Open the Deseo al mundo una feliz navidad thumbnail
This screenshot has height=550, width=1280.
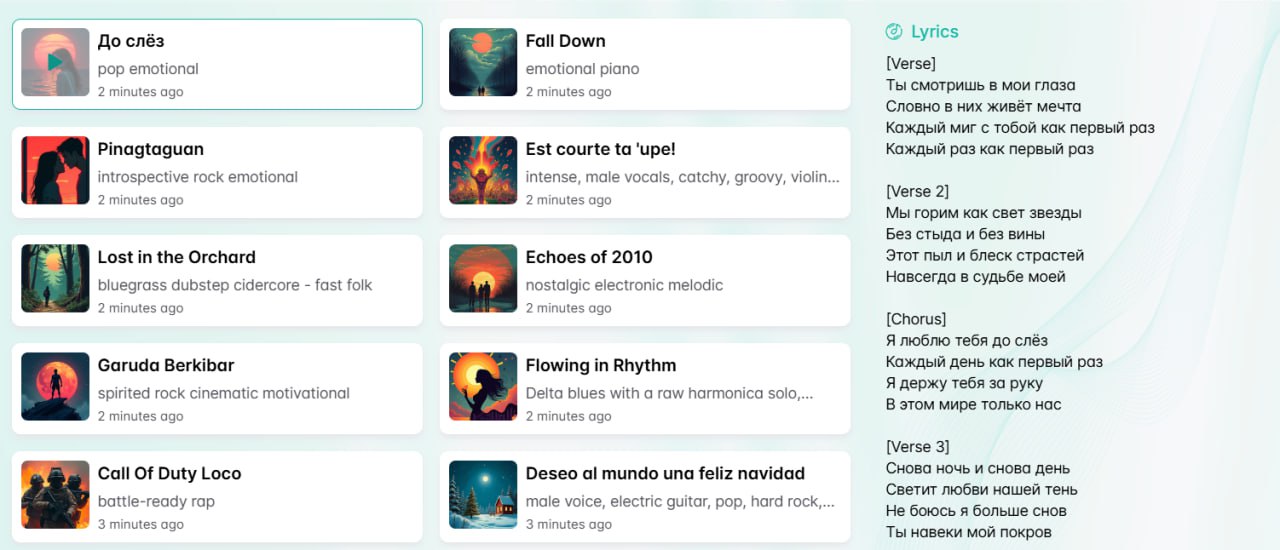click(x=483, y=494)
